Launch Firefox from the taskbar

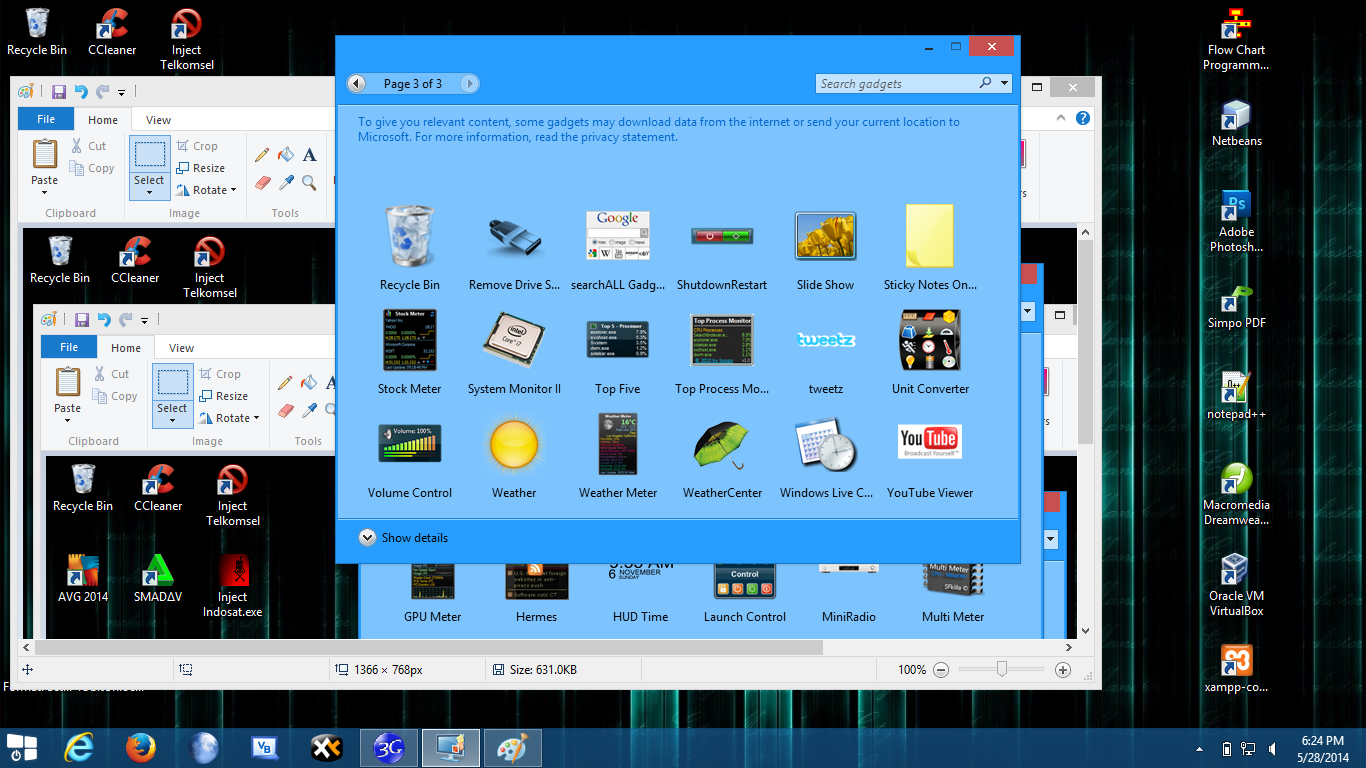tap(141, 748)
